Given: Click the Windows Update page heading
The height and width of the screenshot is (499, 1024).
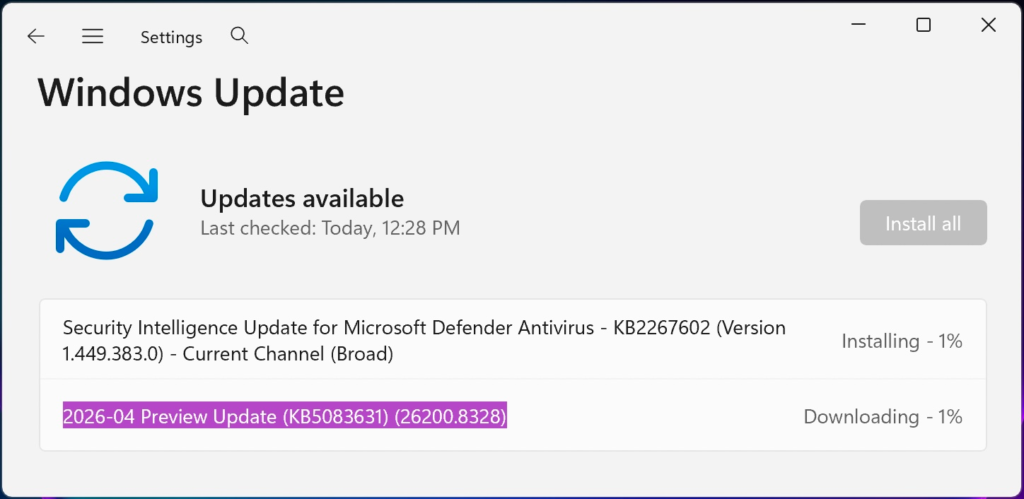Looking at the screenshot, I should point(191,93).
